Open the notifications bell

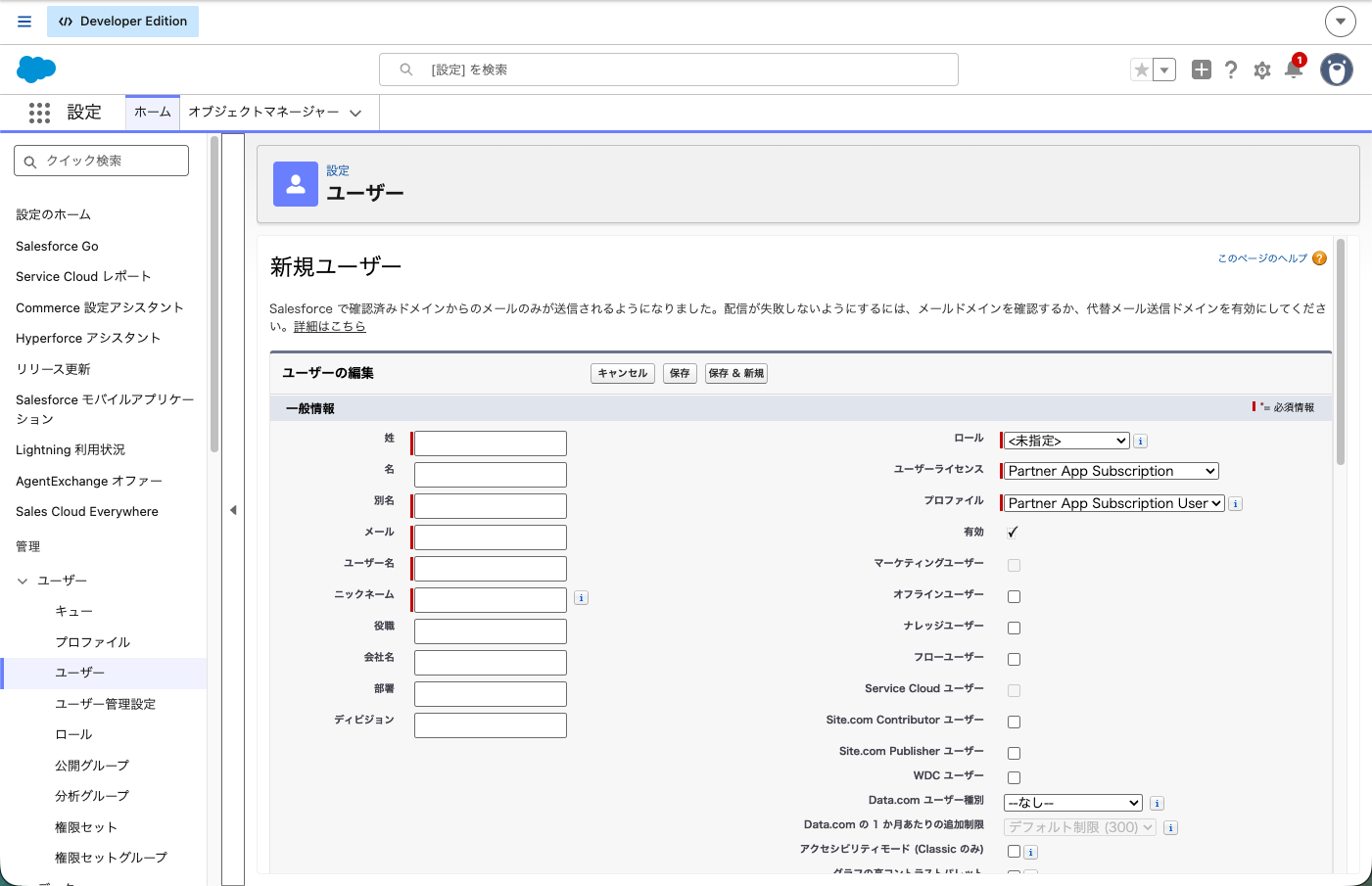(x=1294, y=69)
